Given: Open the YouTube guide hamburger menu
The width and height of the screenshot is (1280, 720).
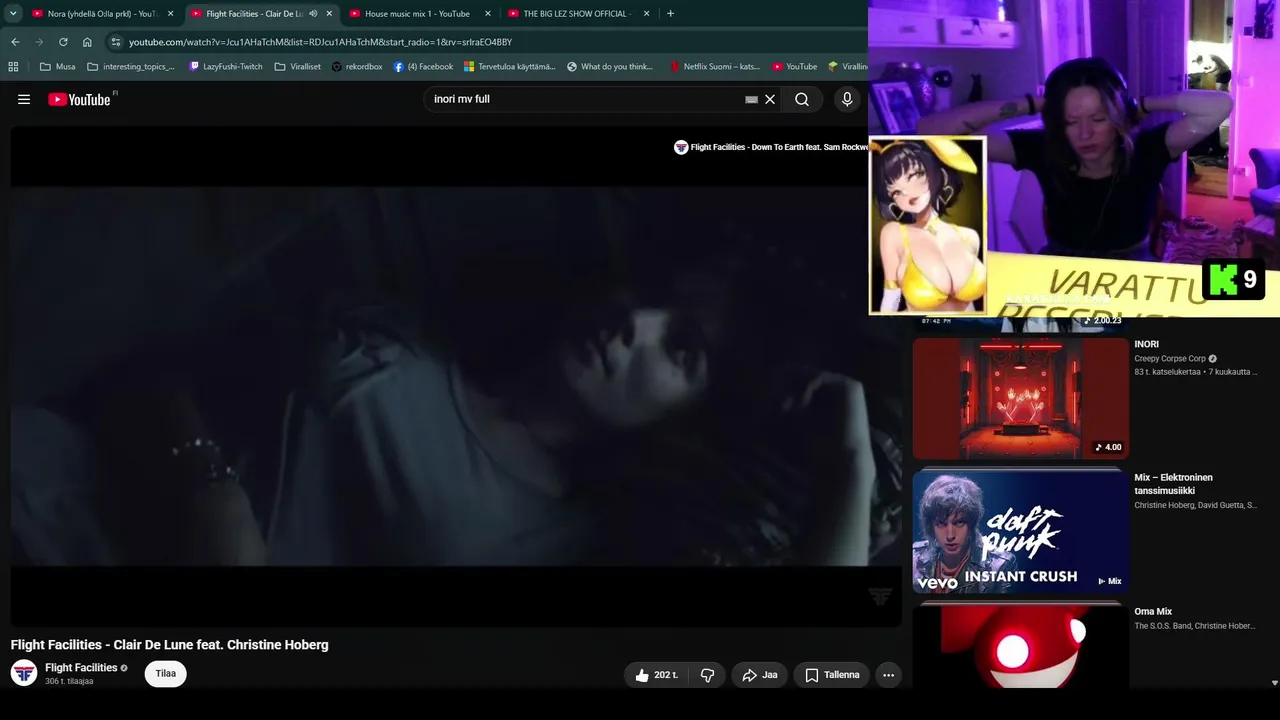Looking at the screenshot, I should [x=24, y=99].
